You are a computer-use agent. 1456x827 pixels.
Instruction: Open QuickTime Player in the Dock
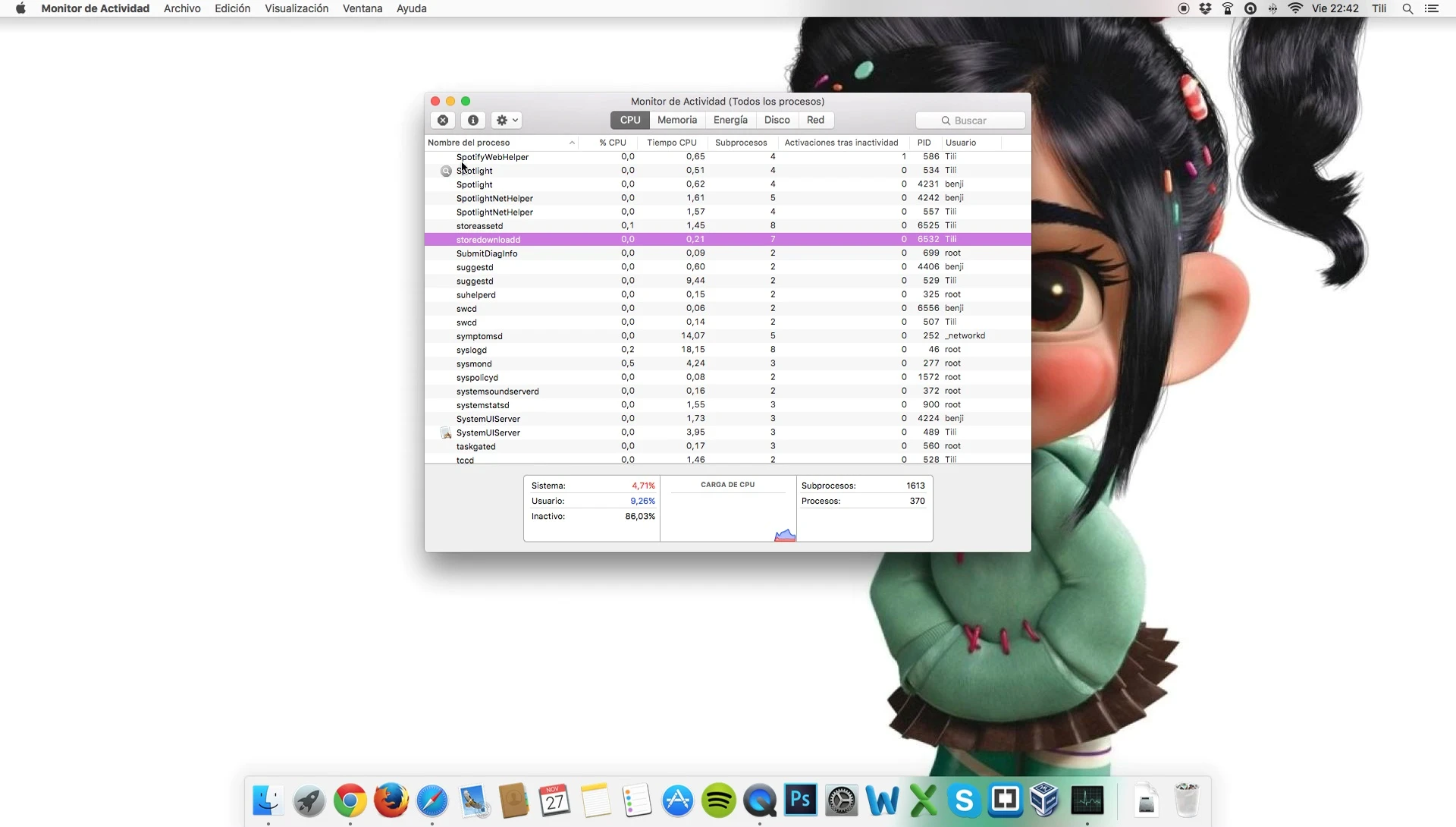click(x=759, y=800)
